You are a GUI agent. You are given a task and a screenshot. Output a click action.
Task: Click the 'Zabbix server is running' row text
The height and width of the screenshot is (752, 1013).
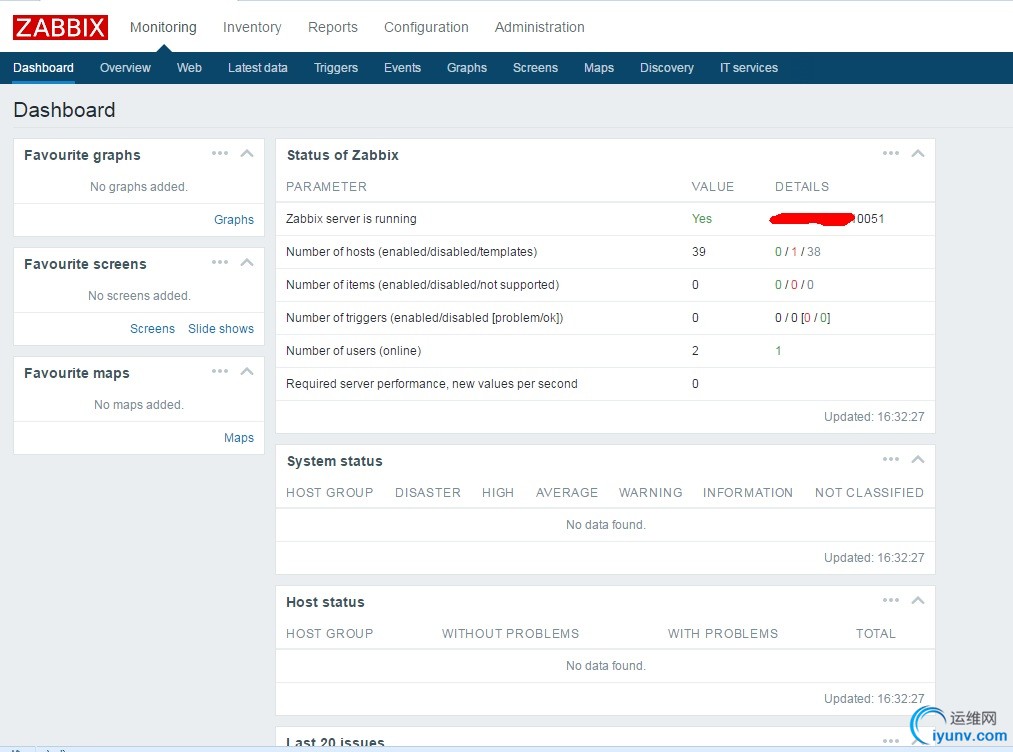pyautogui.click(x=351, y=219)
